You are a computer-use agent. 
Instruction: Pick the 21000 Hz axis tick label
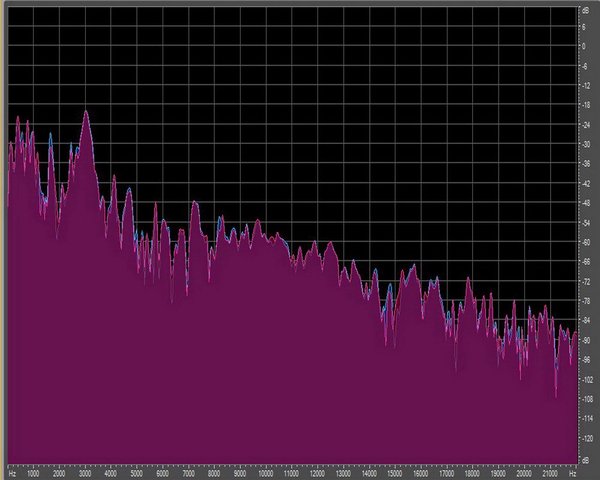pos(550,474)
